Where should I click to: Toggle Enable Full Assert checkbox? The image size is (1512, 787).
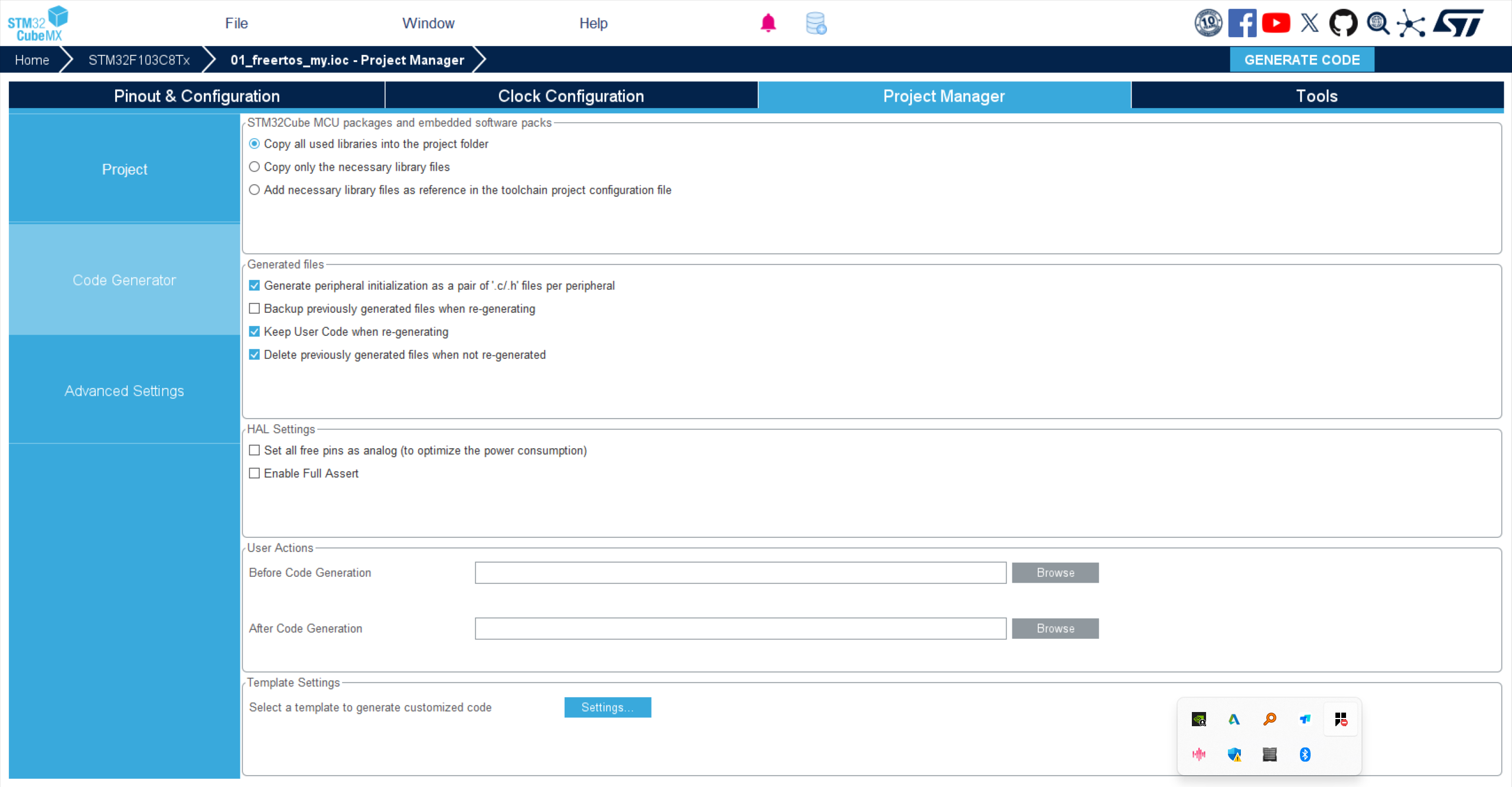click(x=255, y=473)
